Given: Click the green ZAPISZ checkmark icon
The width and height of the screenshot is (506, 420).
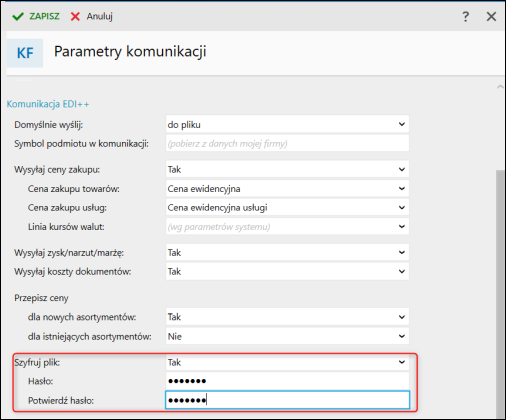Looking at the screenshot, I should (x=18, y=16).
